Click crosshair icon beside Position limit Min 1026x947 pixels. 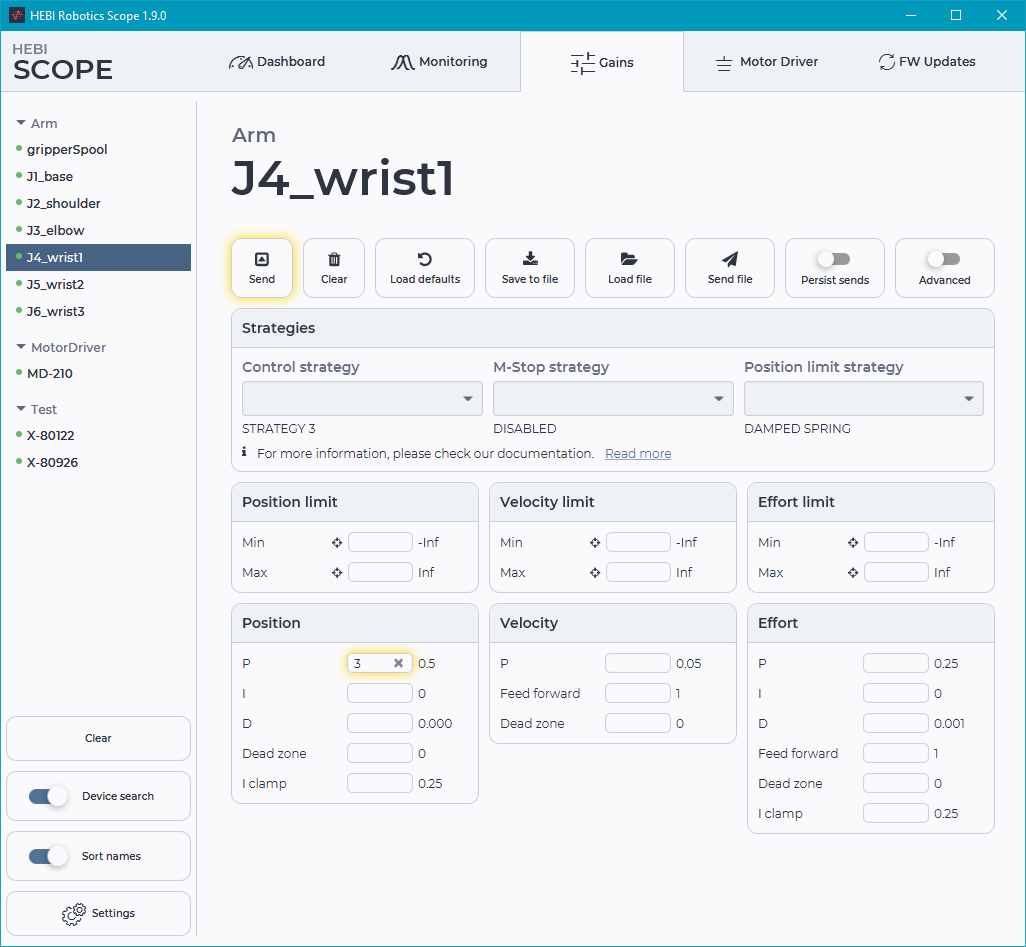[x=337, y=543]
